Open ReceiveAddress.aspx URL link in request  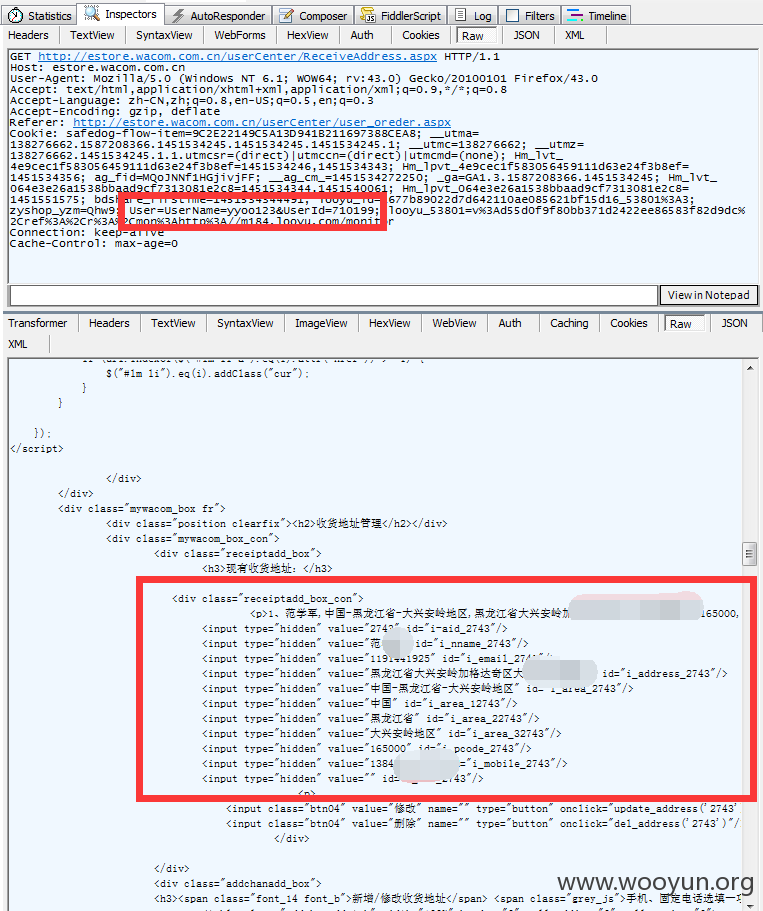[237, 56]
